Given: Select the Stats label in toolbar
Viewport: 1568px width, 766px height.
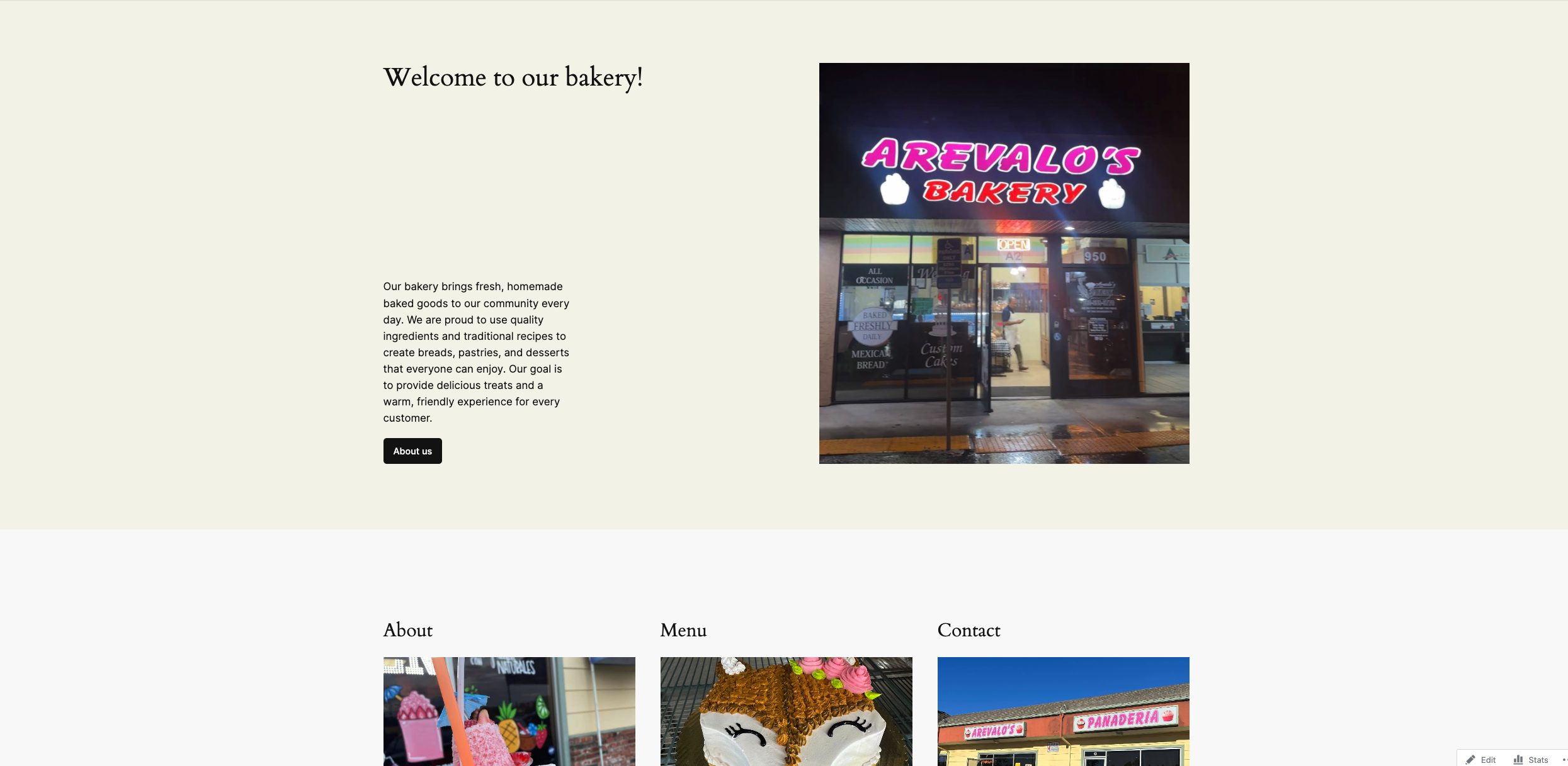Looking at the screenshot, I should tap(1538, 760).
